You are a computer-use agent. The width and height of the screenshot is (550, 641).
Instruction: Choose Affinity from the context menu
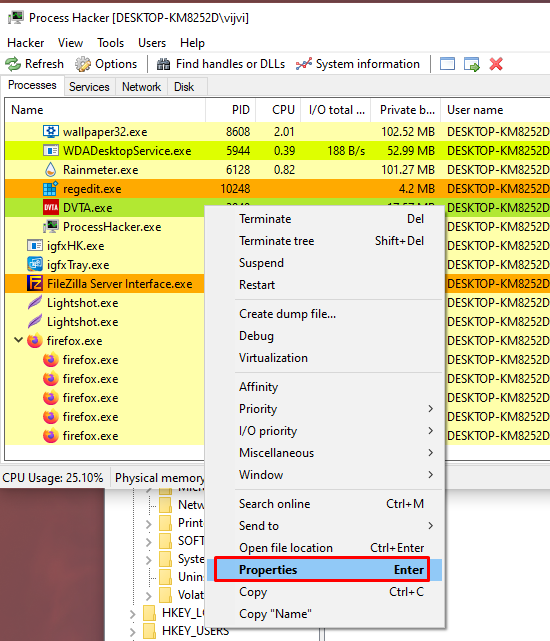[x=324, y=387]
